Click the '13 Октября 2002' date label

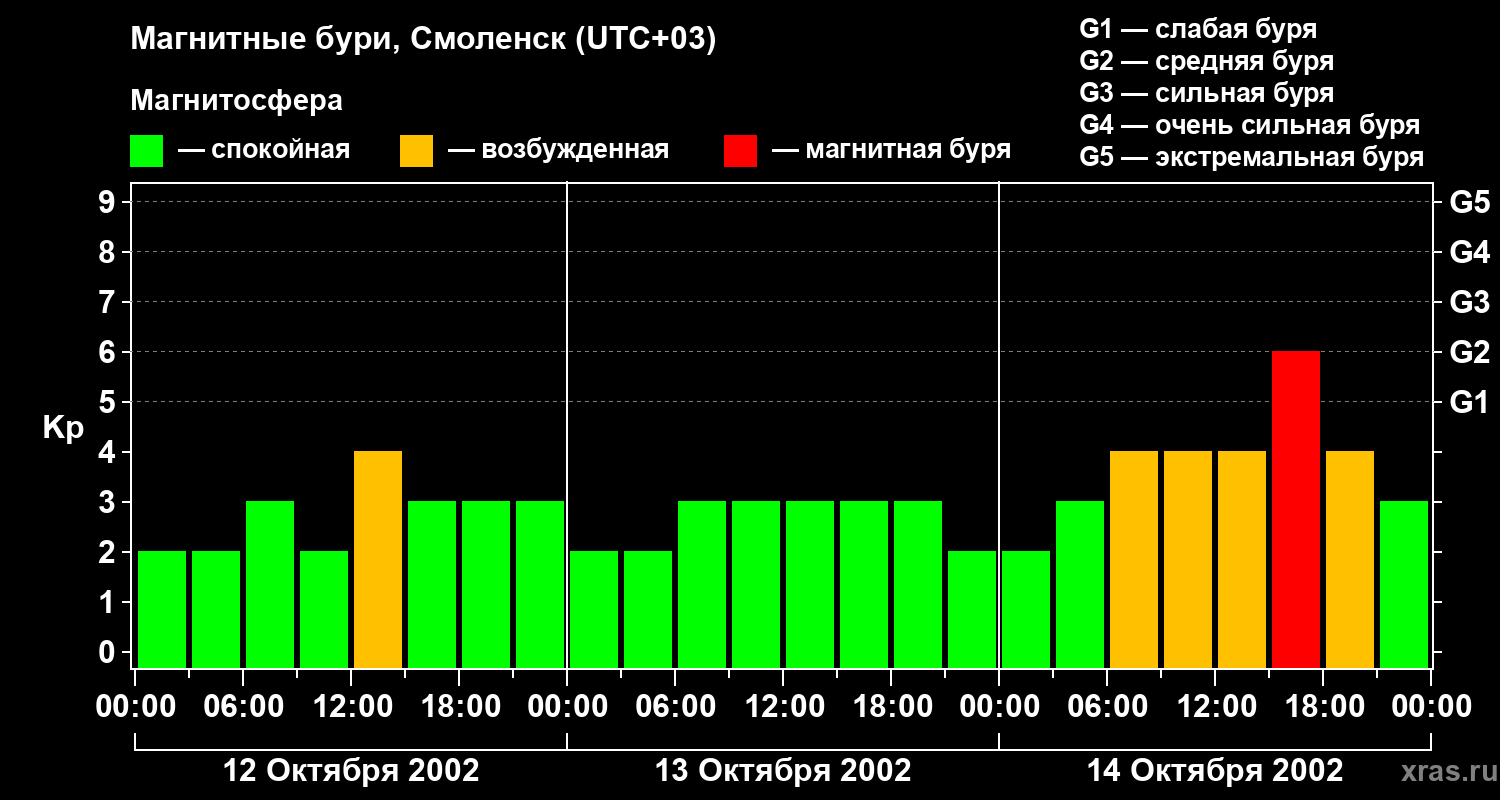(x=783, y=771)
